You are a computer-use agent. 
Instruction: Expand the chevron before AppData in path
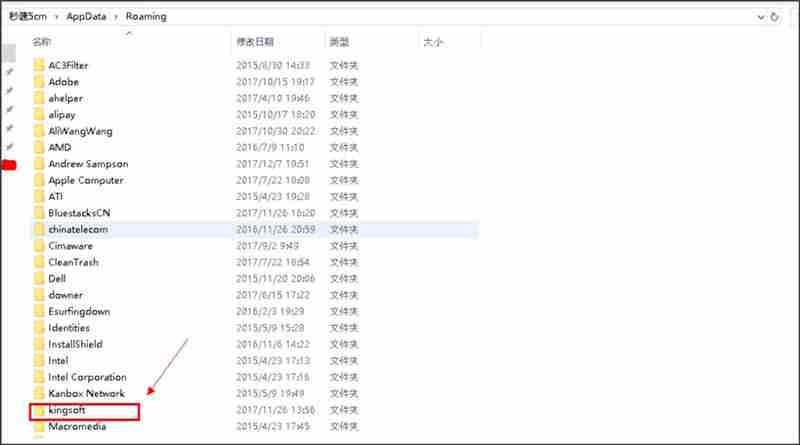56,17
